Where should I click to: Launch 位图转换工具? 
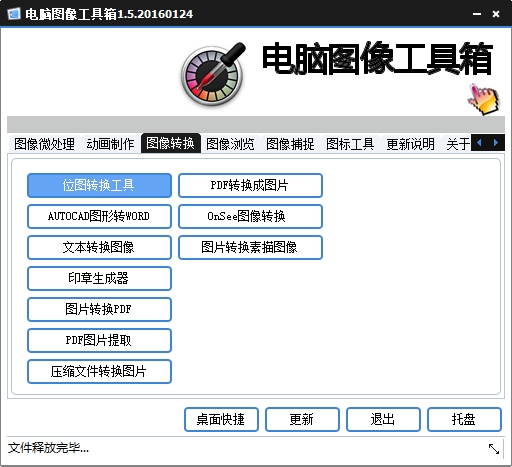99,185
